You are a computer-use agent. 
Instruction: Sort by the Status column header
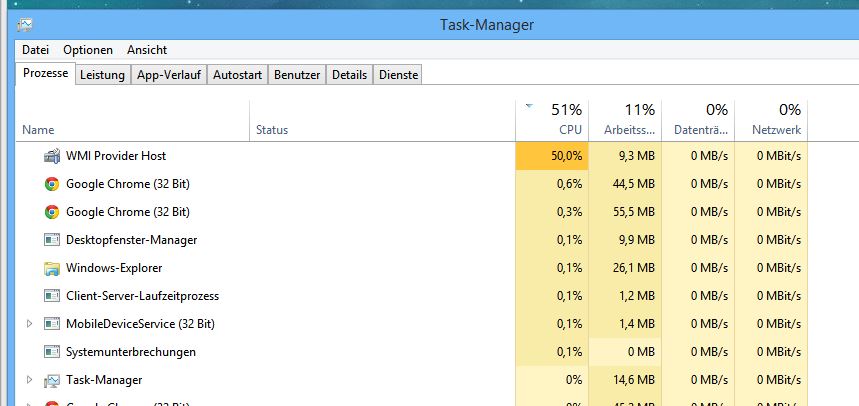(382, 121)
